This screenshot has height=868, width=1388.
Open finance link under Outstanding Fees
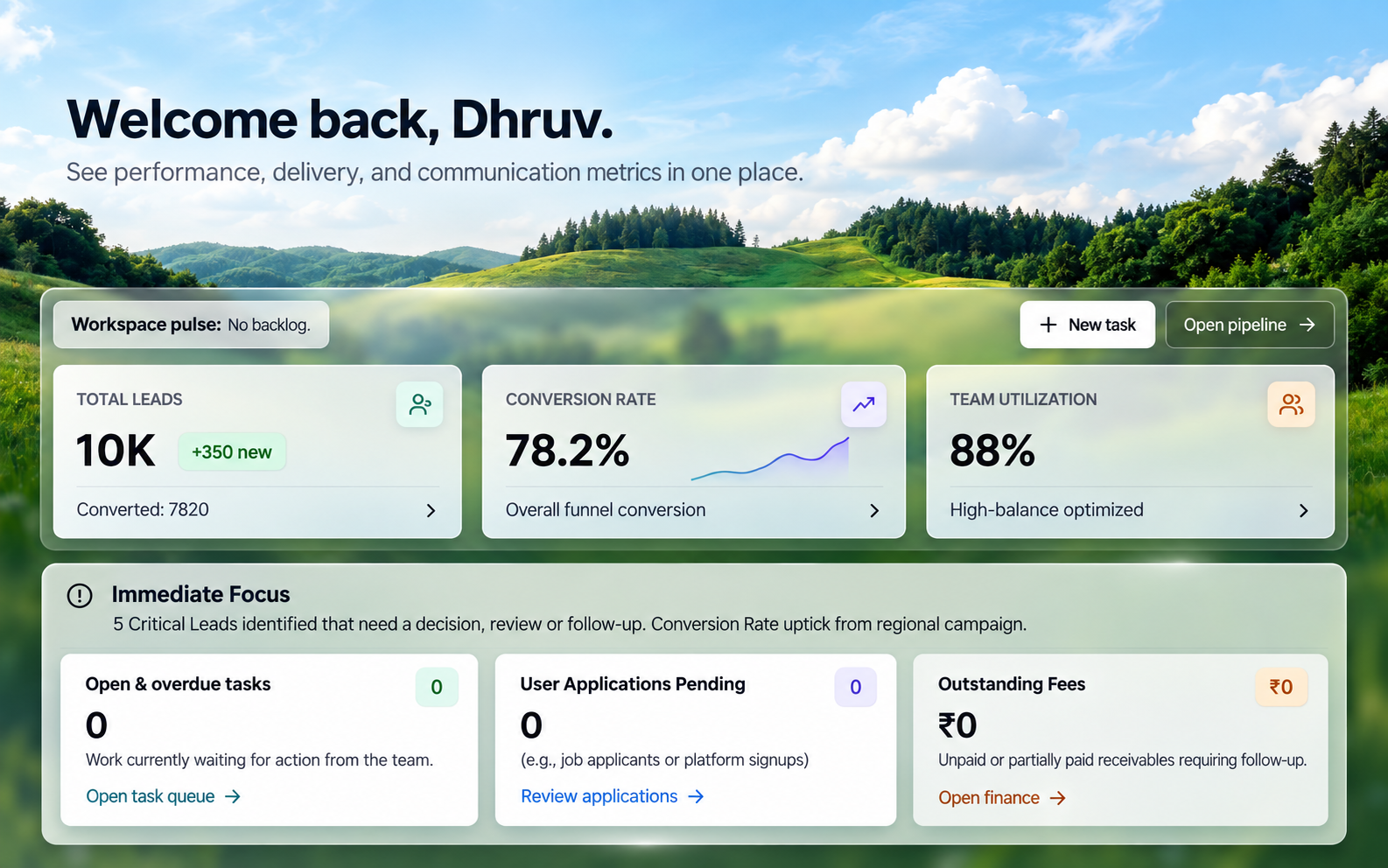click(1002, 798)
